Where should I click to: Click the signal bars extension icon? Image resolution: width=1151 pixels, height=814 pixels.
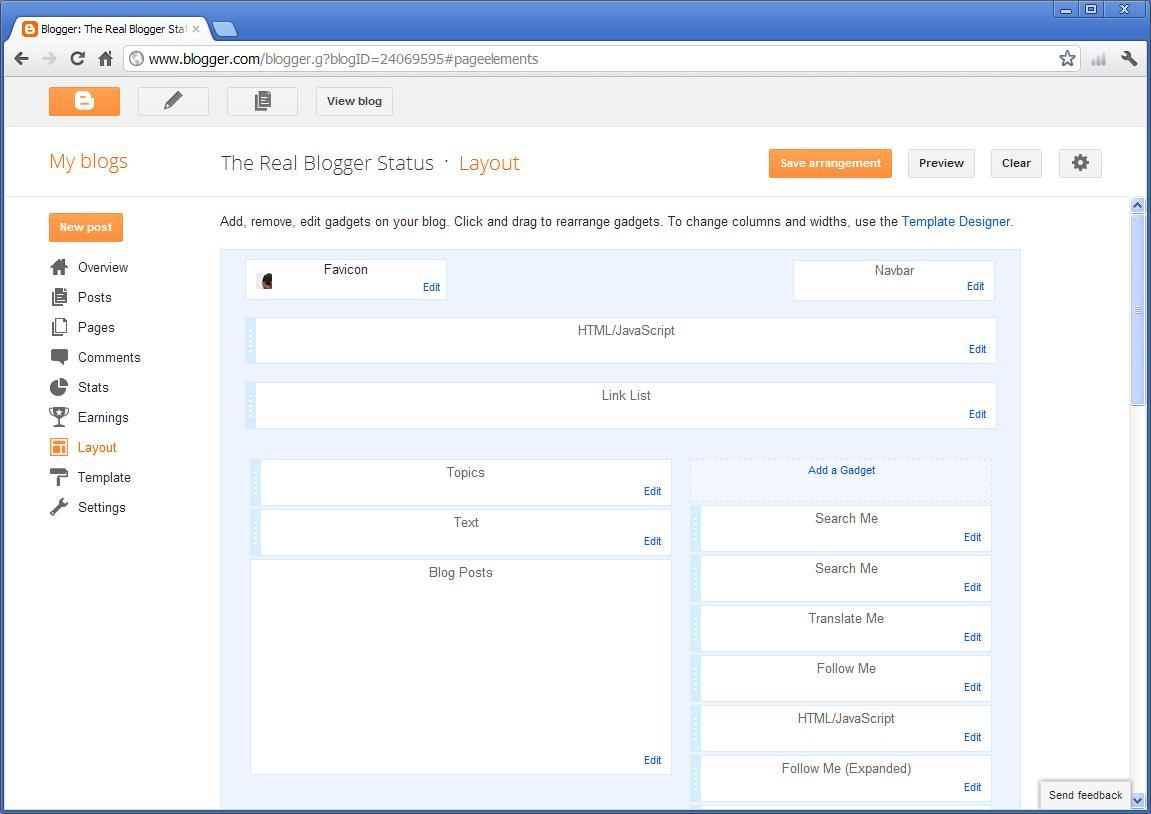coord(1098,59)
